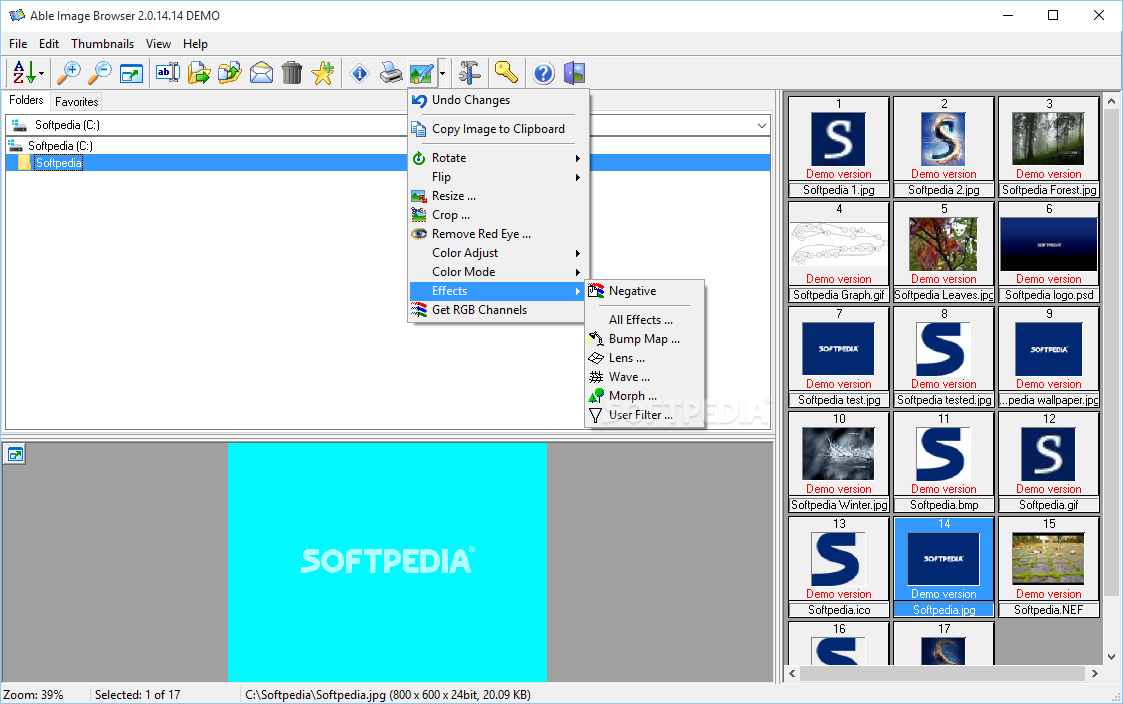Click the move to folder icon

[199, 72]
